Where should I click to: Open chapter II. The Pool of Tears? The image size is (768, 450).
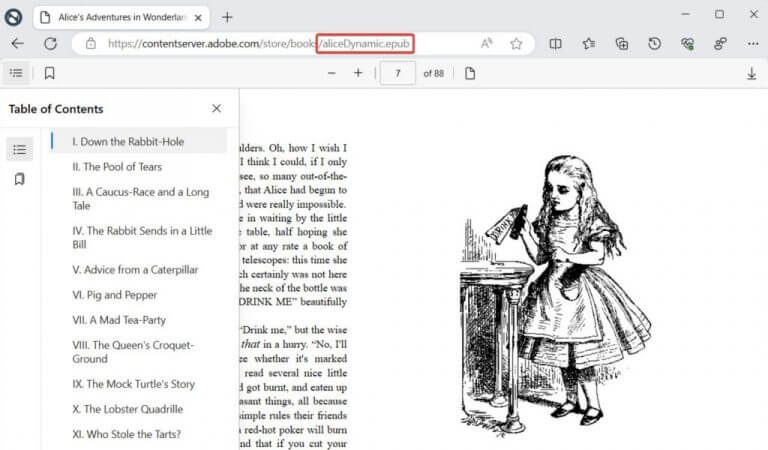point(117,167)
